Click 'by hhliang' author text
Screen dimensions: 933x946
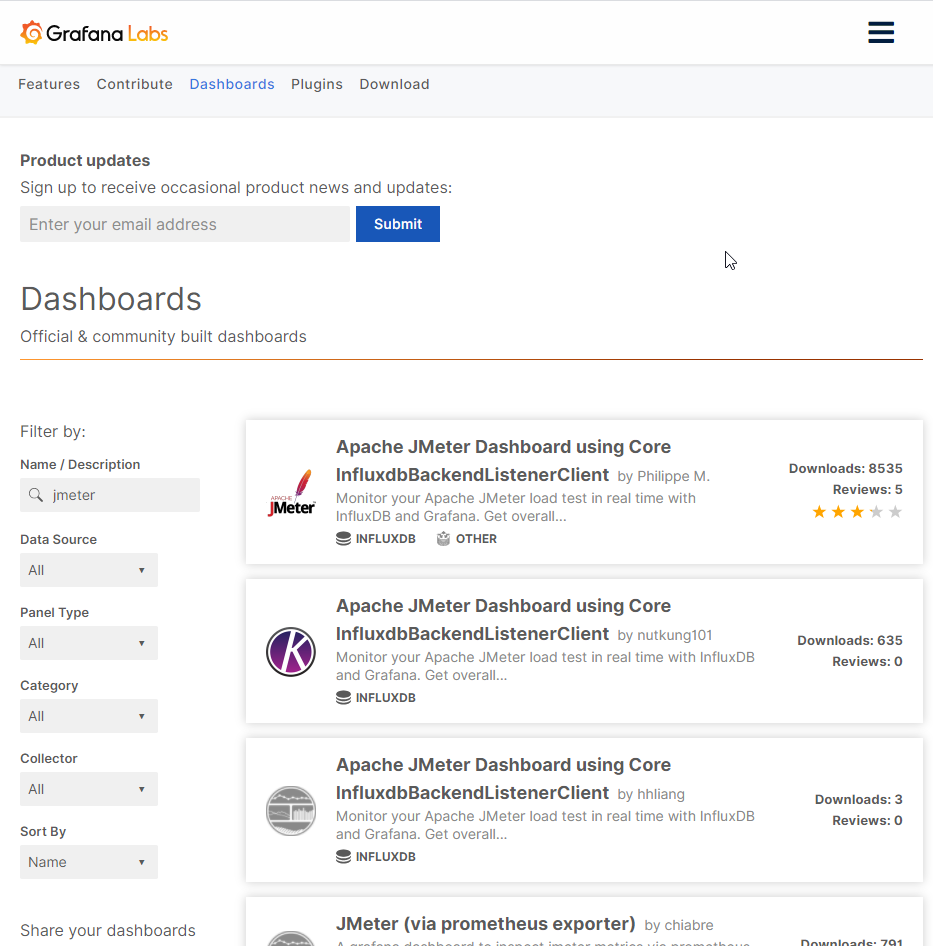point(651,795)
